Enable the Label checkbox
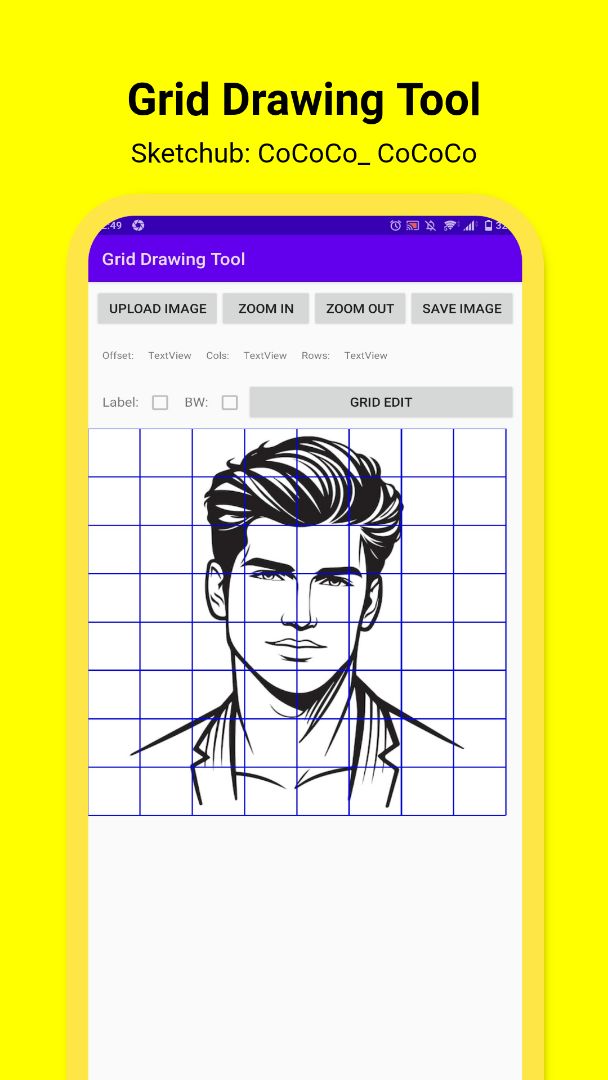The width and height of the screenshot is (608, 1080). click(x=160, y=402)
